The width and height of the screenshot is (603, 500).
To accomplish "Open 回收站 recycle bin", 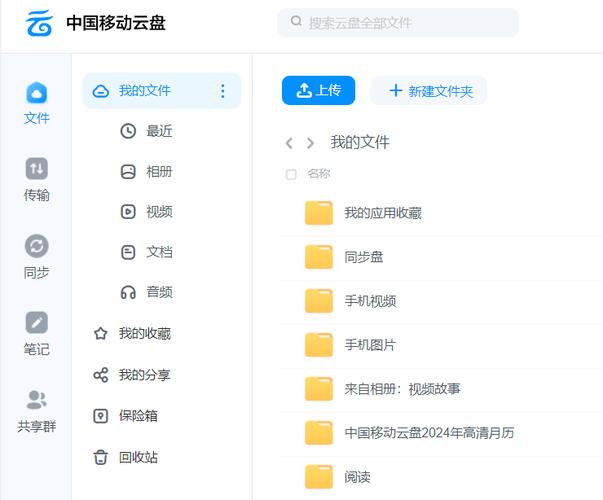I will pos(137,457).
